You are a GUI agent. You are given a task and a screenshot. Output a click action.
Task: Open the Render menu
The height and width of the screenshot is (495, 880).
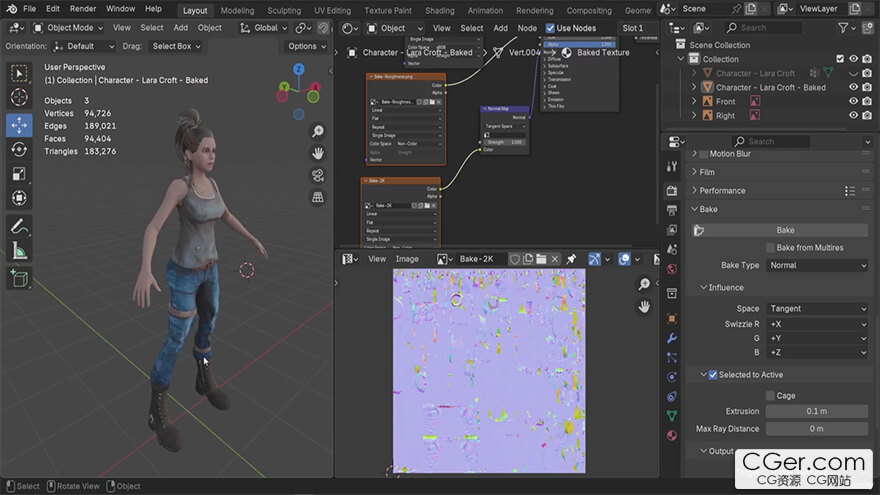point(83,9)
